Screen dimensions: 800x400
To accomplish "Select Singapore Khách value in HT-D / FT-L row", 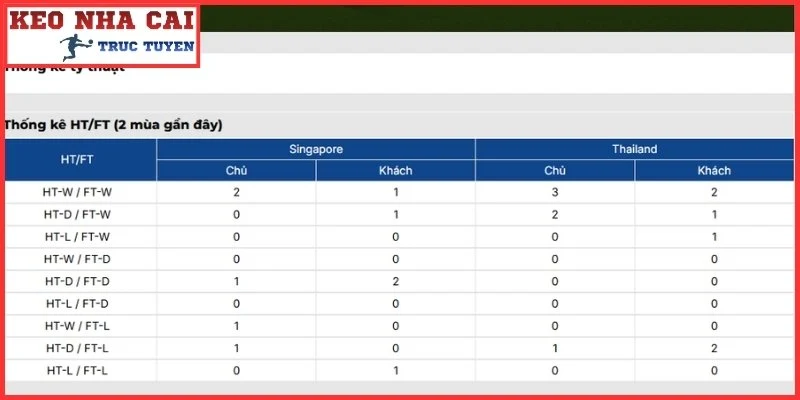I will pyautogui.click(x=395, y=348).
